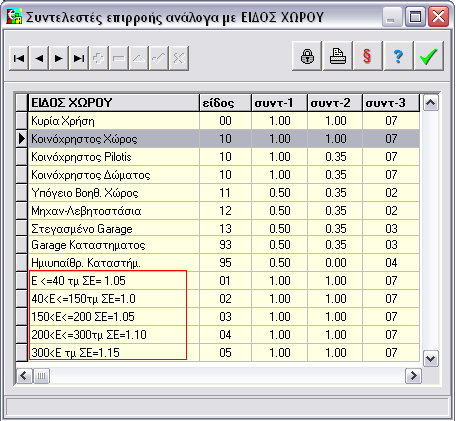Go to first record navigator button
This screenshot has width=456, height=421.
point(19,59)
